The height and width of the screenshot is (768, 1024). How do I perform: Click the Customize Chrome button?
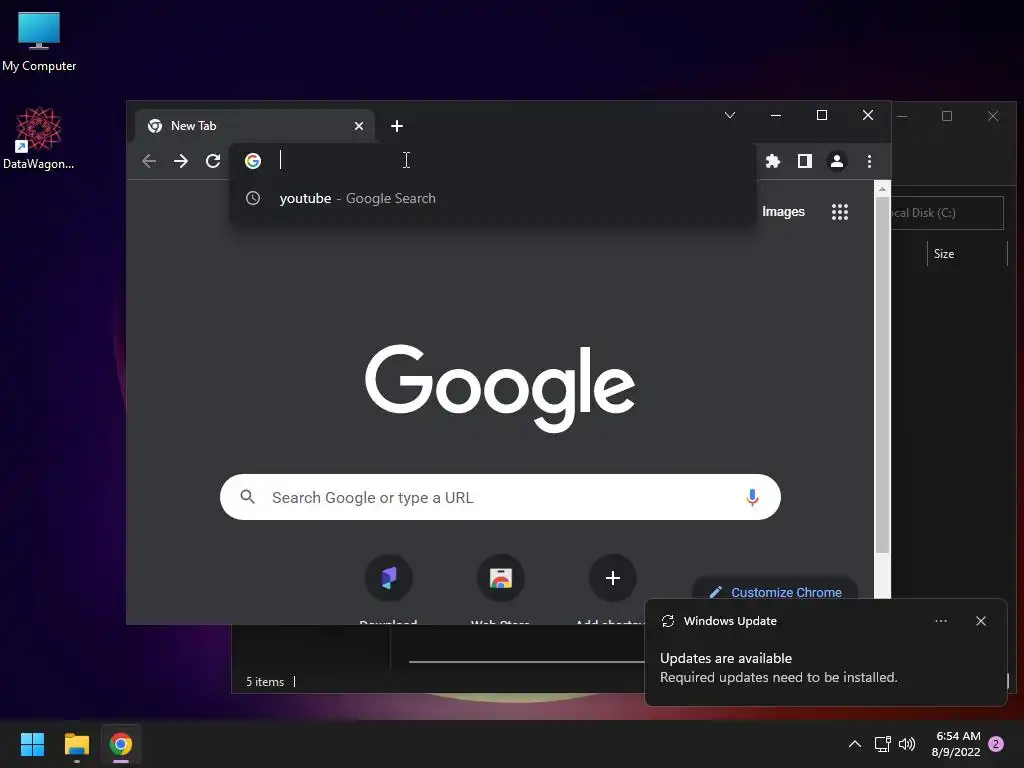click(775, 592)
